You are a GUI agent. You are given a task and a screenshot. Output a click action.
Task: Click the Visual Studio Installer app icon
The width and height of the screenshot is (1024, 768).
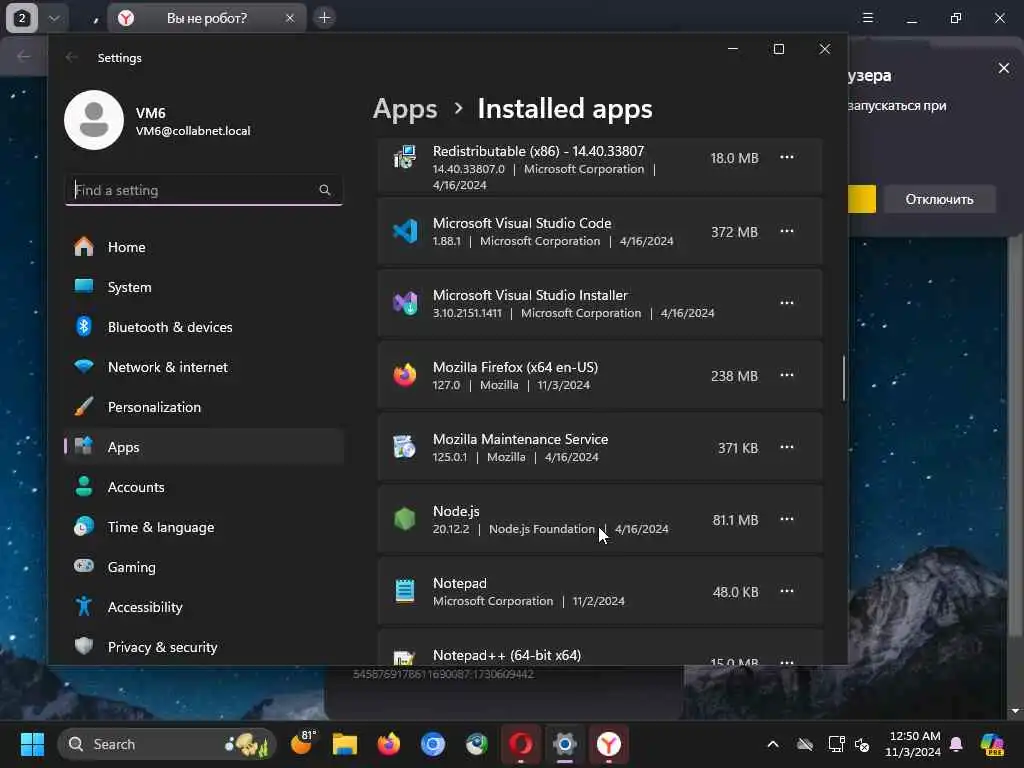(x=405, y=303)
